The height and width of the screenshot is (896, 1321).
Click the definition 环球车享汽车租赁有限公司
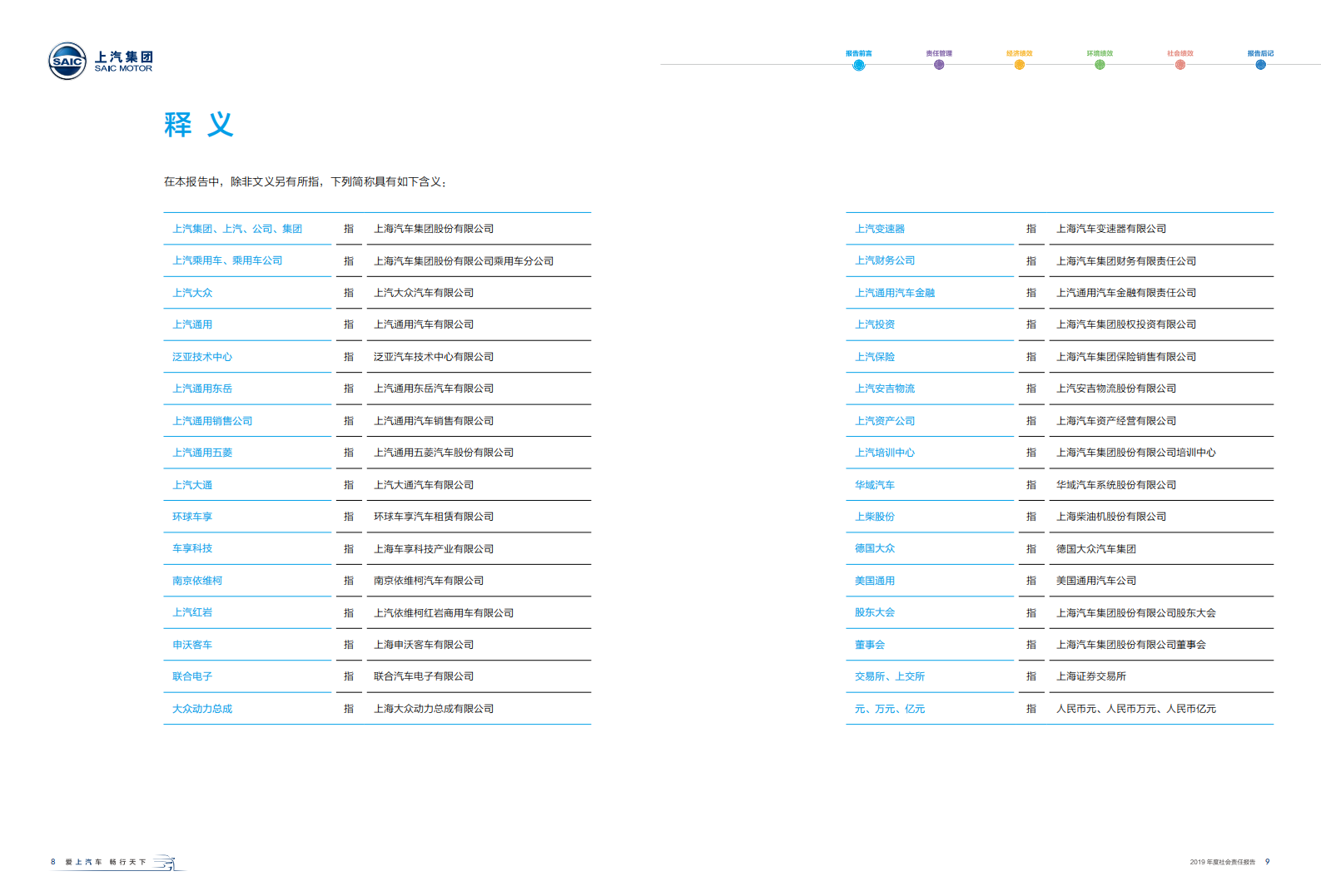pos(434,517)
